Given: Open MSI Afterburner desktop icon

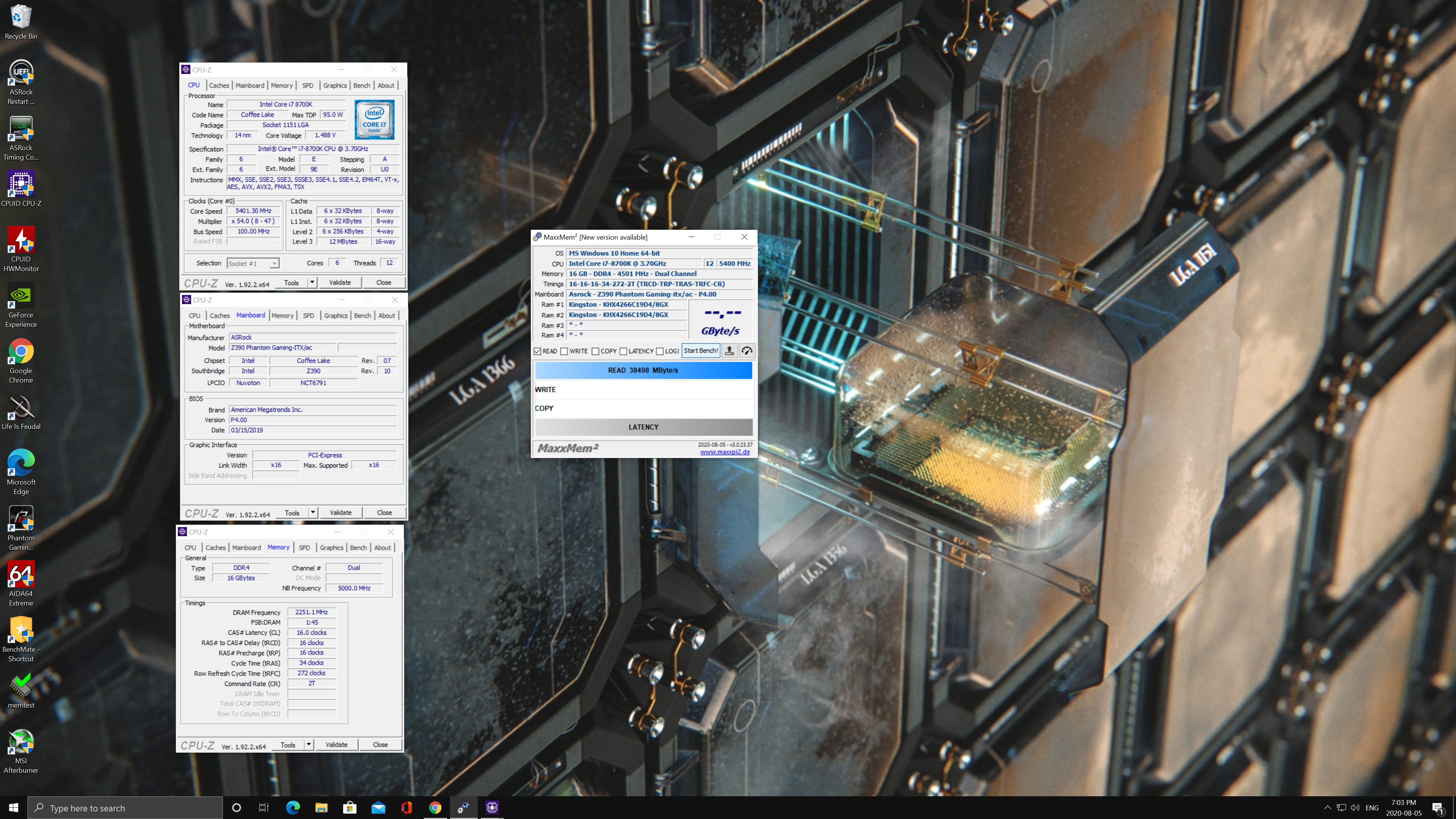Looking at the screenshot, I should tap(20, 751).
